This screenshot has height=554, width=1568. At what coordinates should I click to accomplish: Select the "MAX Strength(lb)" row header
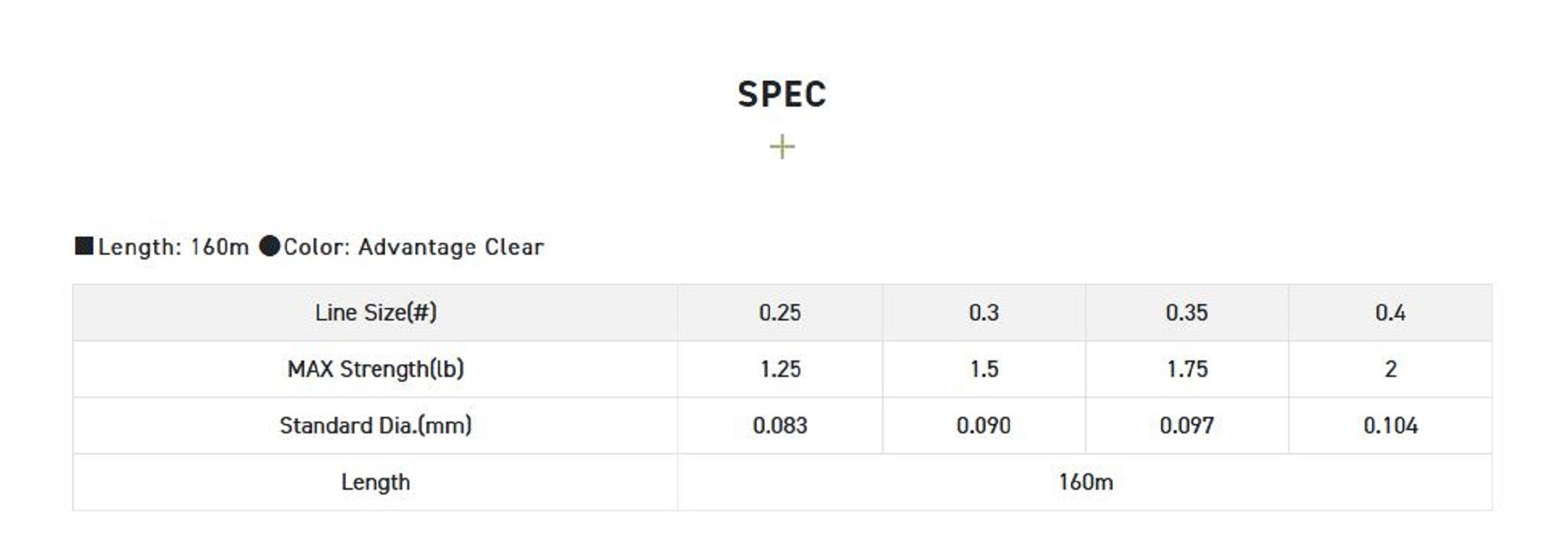pos(376,369)
